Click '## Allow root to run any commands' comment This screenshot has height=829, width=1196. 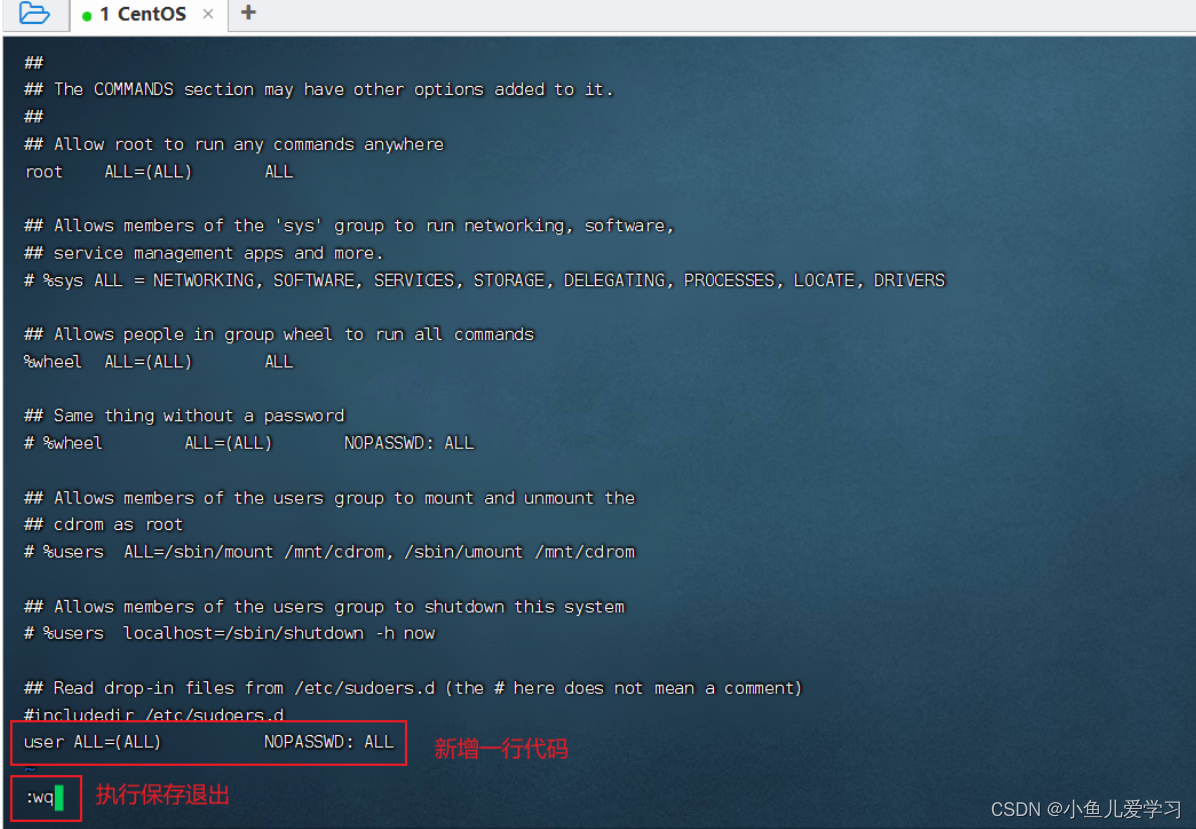point(234,144)
